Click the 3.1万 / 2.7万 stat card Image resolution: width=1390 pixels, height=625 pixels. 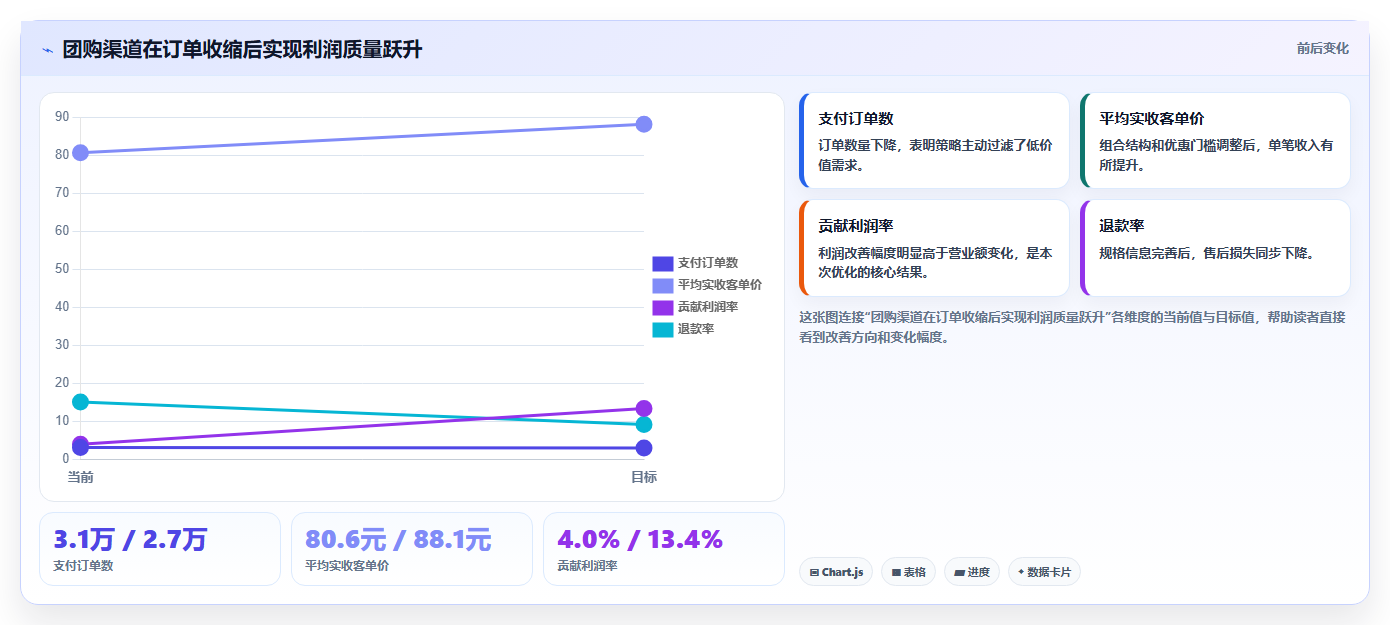(160, 549)
